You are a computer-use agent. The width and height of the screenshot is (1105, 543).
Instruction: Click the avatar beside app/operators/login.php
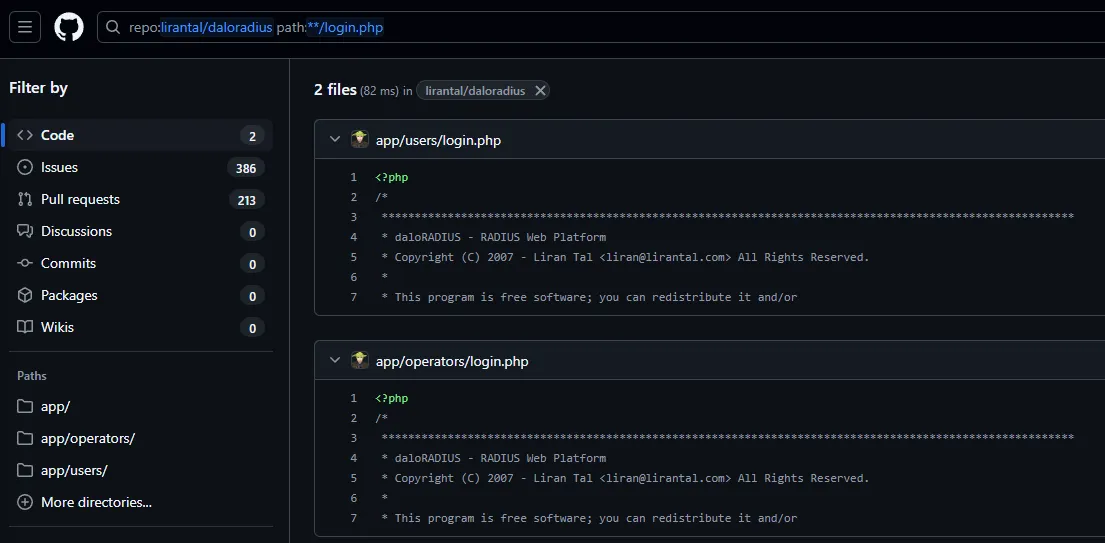pos(360,361)
